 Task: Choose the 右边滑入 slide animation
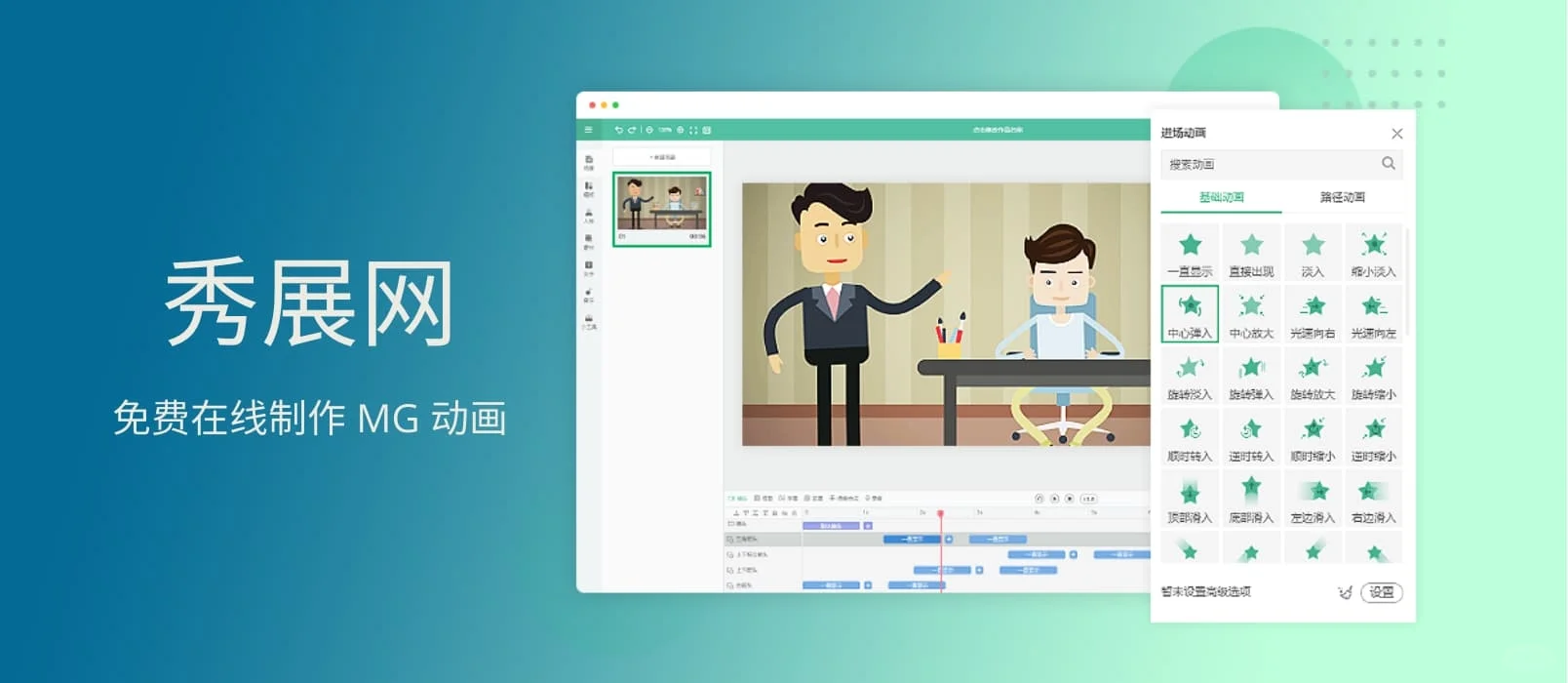pos(1374,498)
